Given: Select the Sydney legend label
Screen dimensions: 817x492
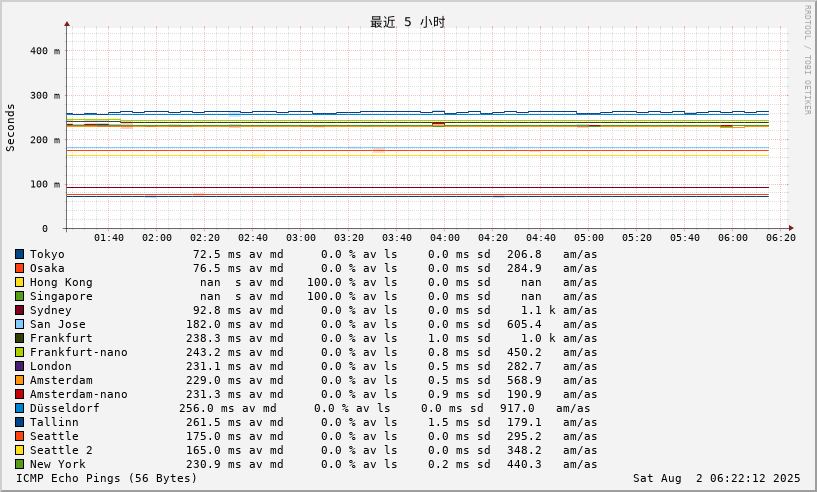Looking at the screenshot, I should coord(51,311).
